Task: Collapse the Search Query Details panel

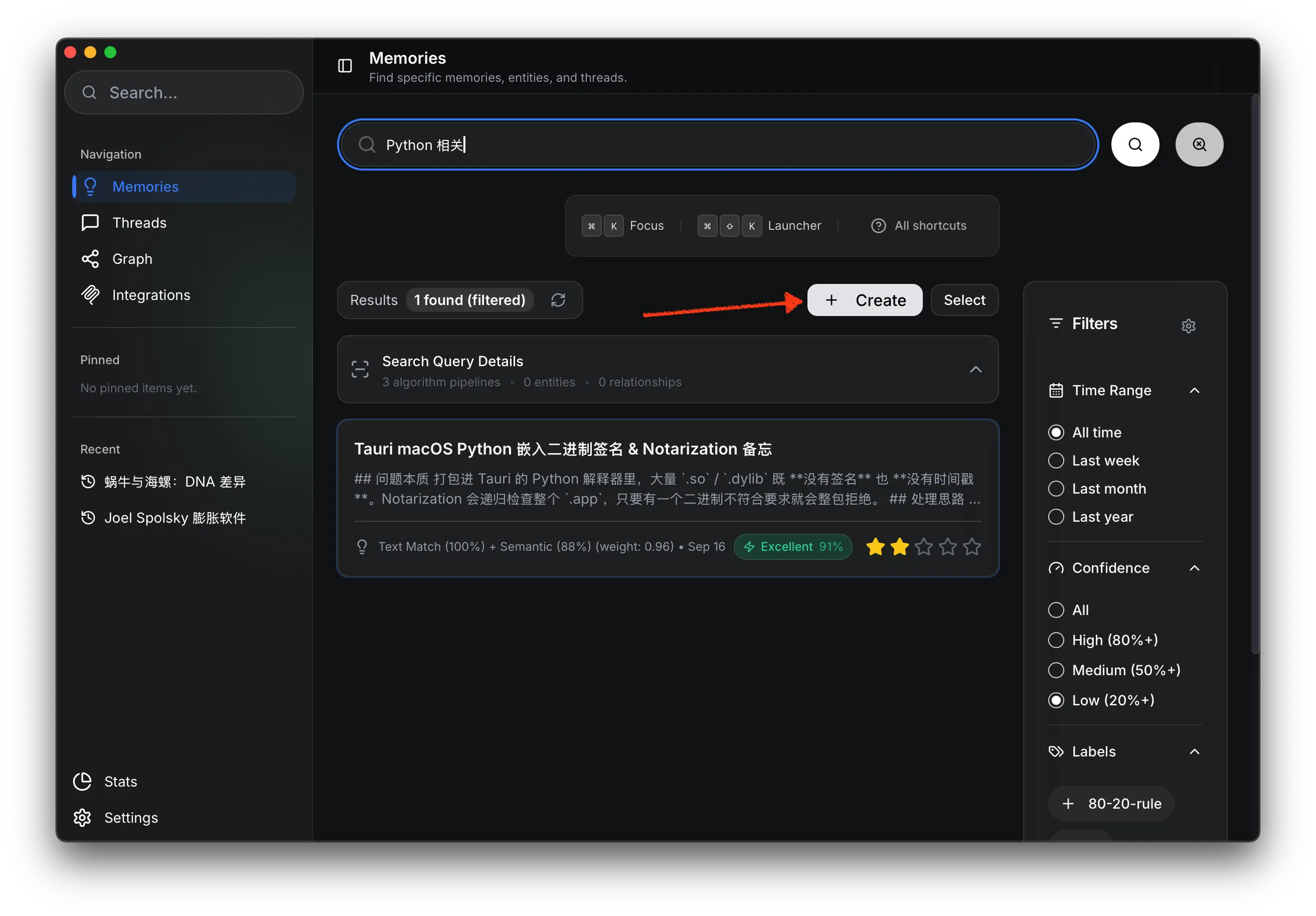Action: pos(975,370)
